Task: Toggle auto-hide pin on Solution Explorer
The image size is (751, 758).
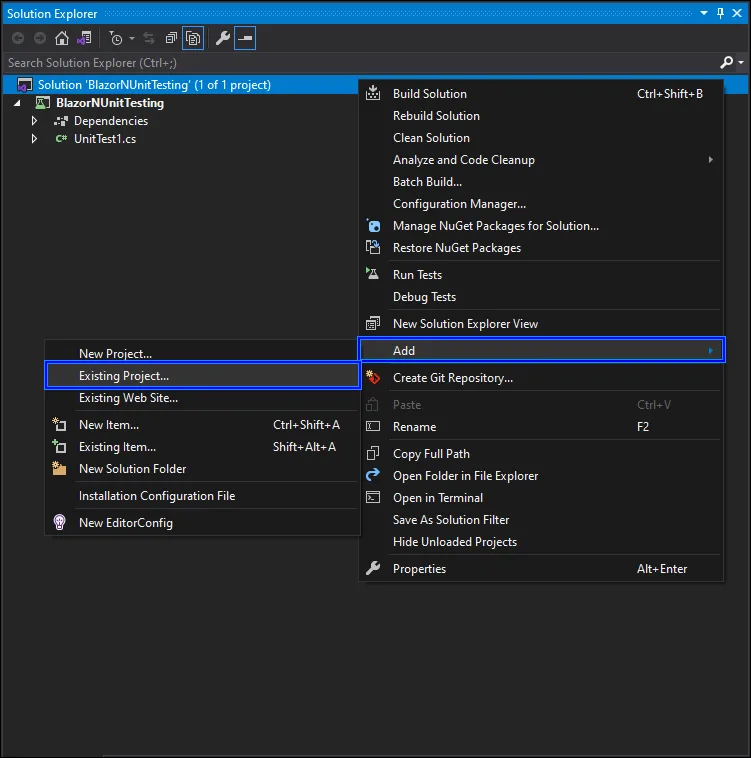Action: pos(721,14)
